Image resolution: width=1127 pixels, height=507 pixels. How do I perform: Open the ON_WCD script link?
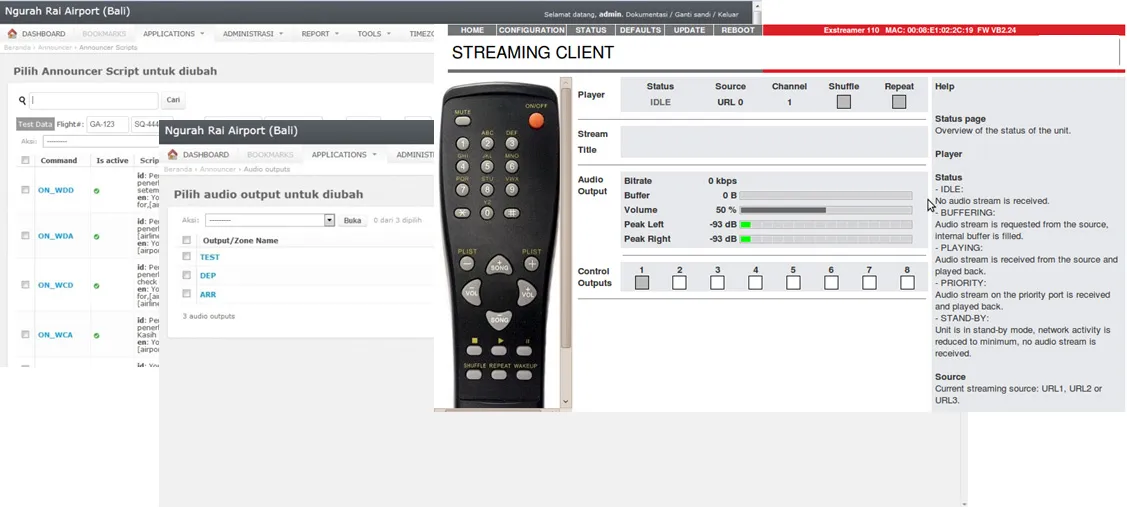pyautogui.click(x=55, y=285)
